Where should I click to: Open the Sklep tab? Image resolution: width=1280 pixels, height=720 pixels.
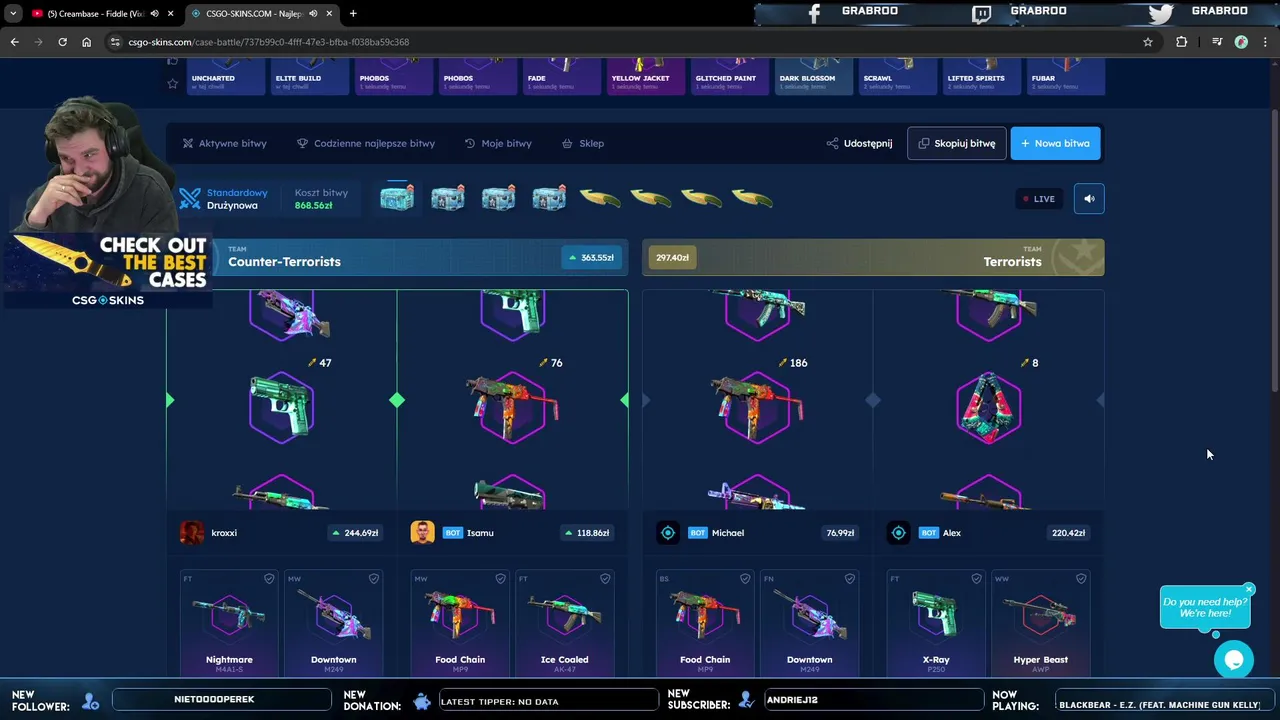pos(583,143)
